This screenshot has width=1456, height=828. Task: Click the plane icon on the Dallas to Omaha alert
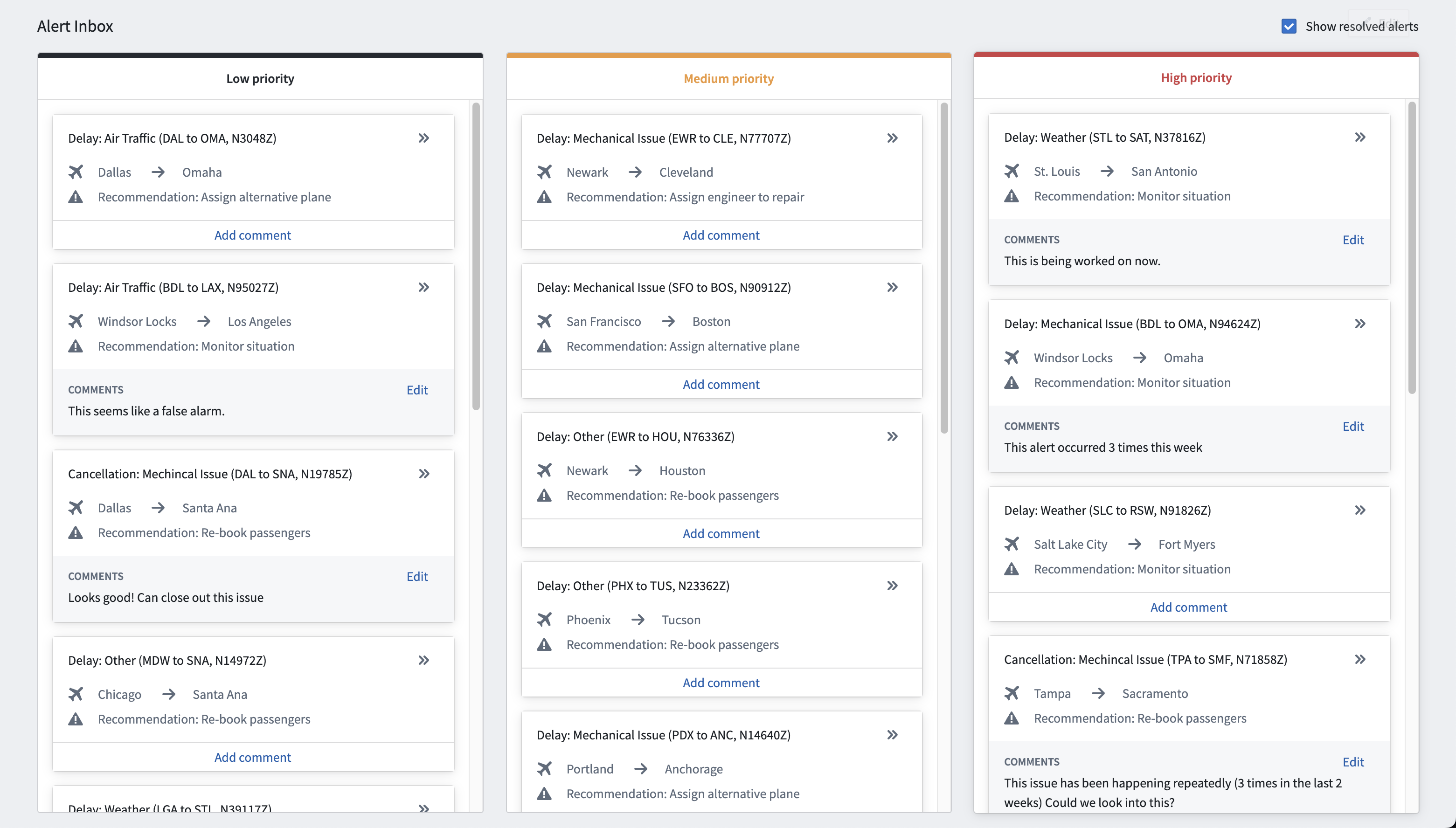tap(76, 172)
